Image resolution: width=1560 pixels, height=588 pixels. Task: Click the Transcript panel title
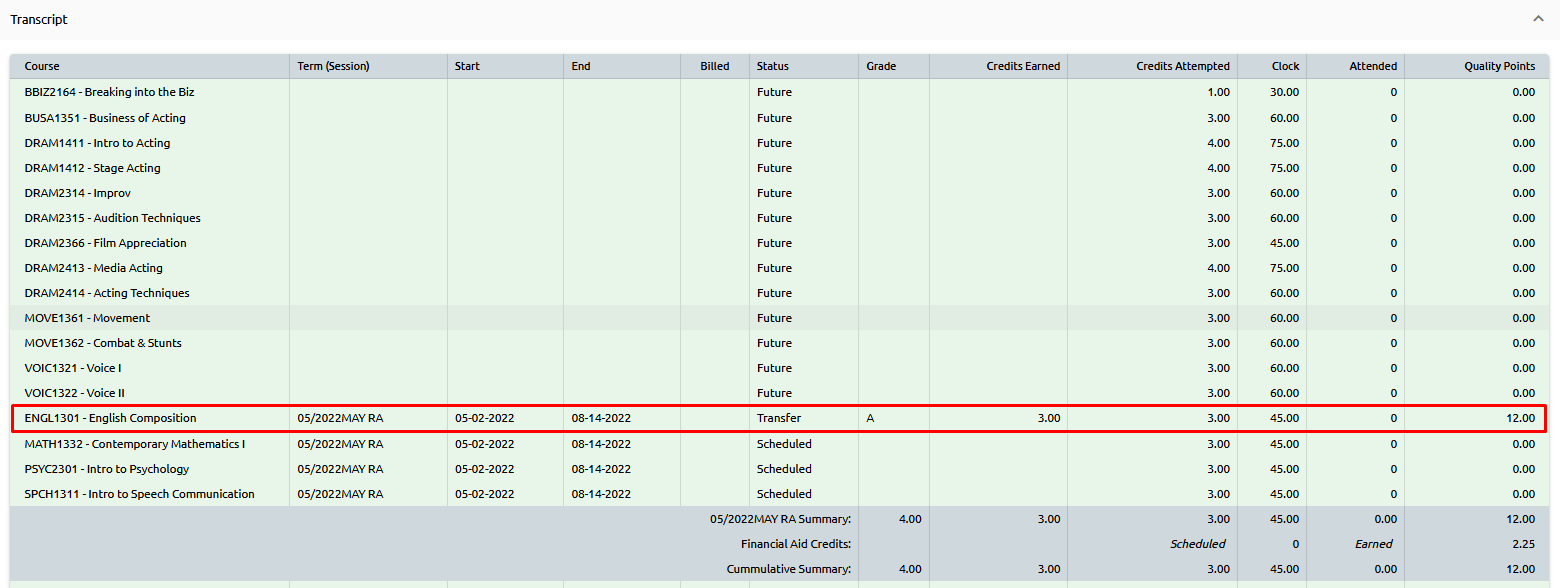(39, 19)
